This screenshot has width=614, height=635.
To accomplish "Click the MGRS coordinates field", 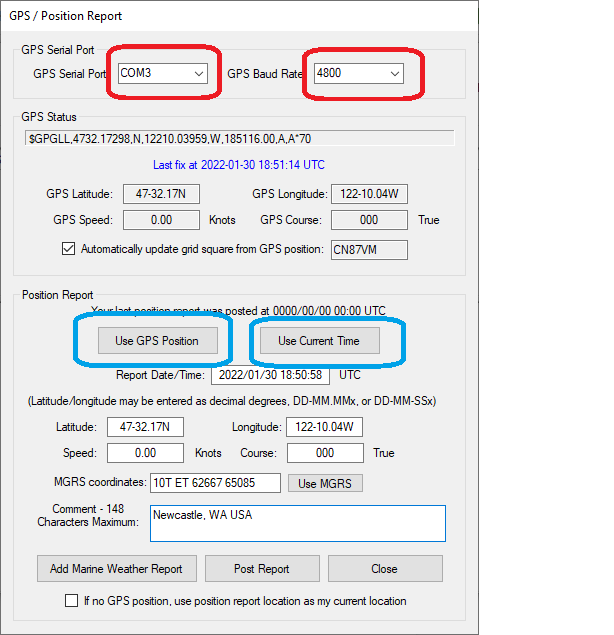I will 215,483.
